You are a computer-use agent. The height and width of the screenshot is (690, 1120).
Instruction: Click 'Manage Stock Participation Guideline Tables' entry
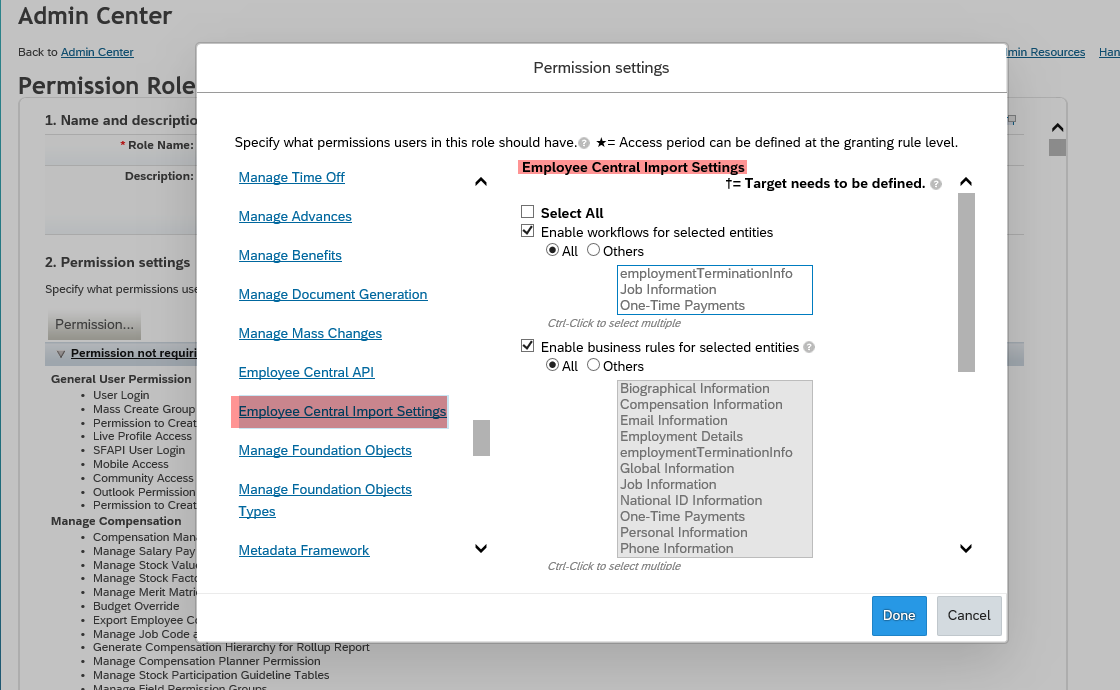click(211, 676)
